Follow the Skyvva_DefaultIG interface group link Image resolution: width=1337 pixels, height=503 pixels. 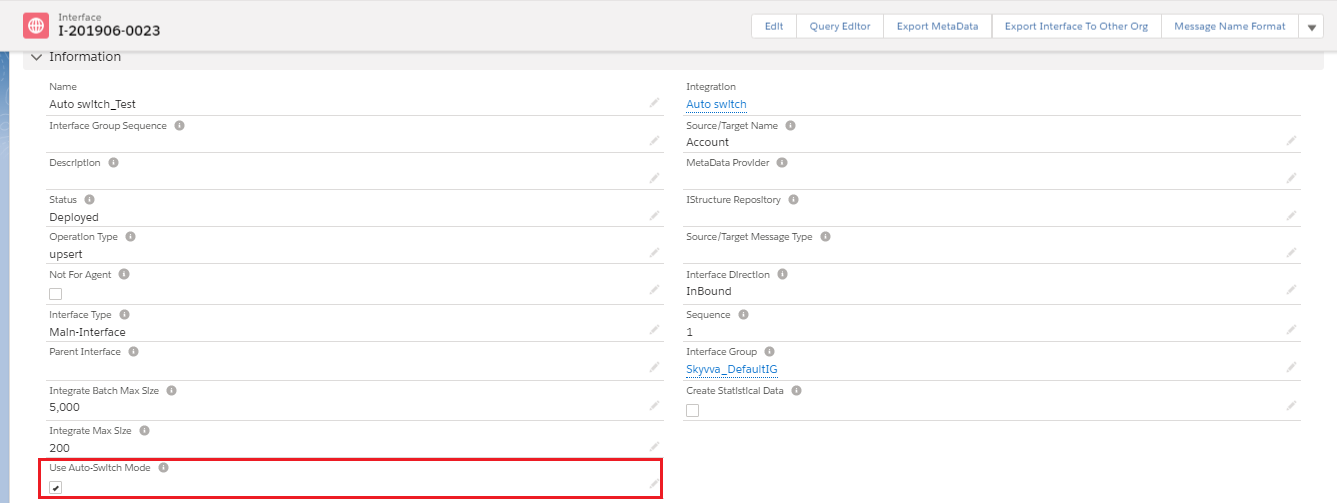(x=731, y=369)
